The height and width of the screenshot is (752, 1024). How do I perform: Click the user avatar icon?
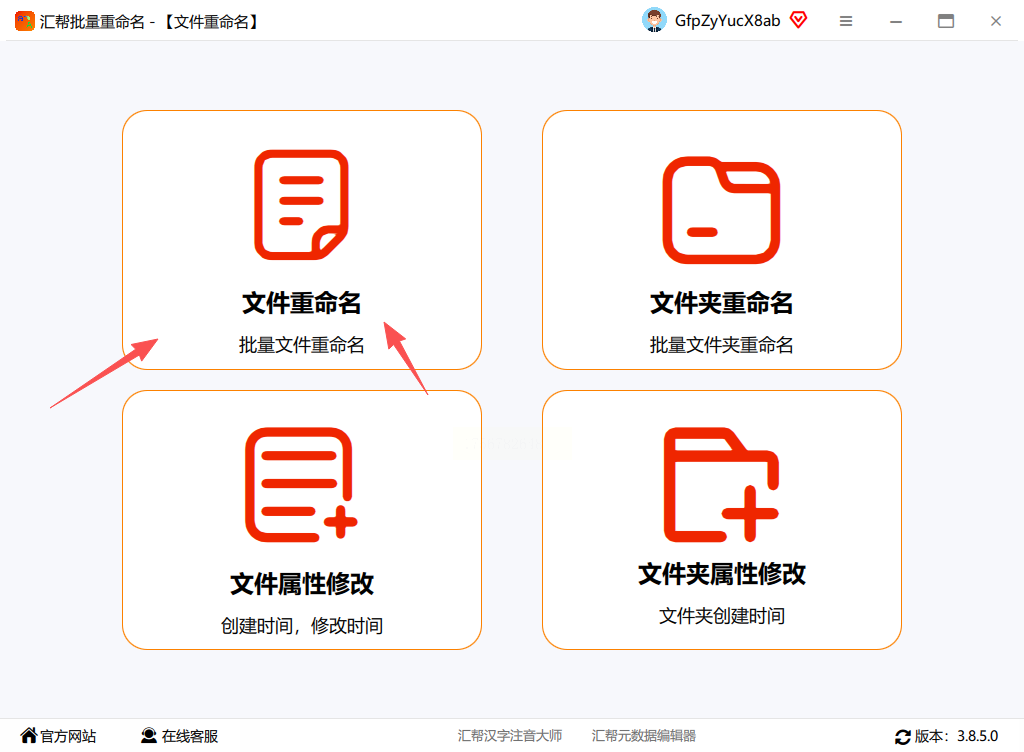click(x=654, y=20)
